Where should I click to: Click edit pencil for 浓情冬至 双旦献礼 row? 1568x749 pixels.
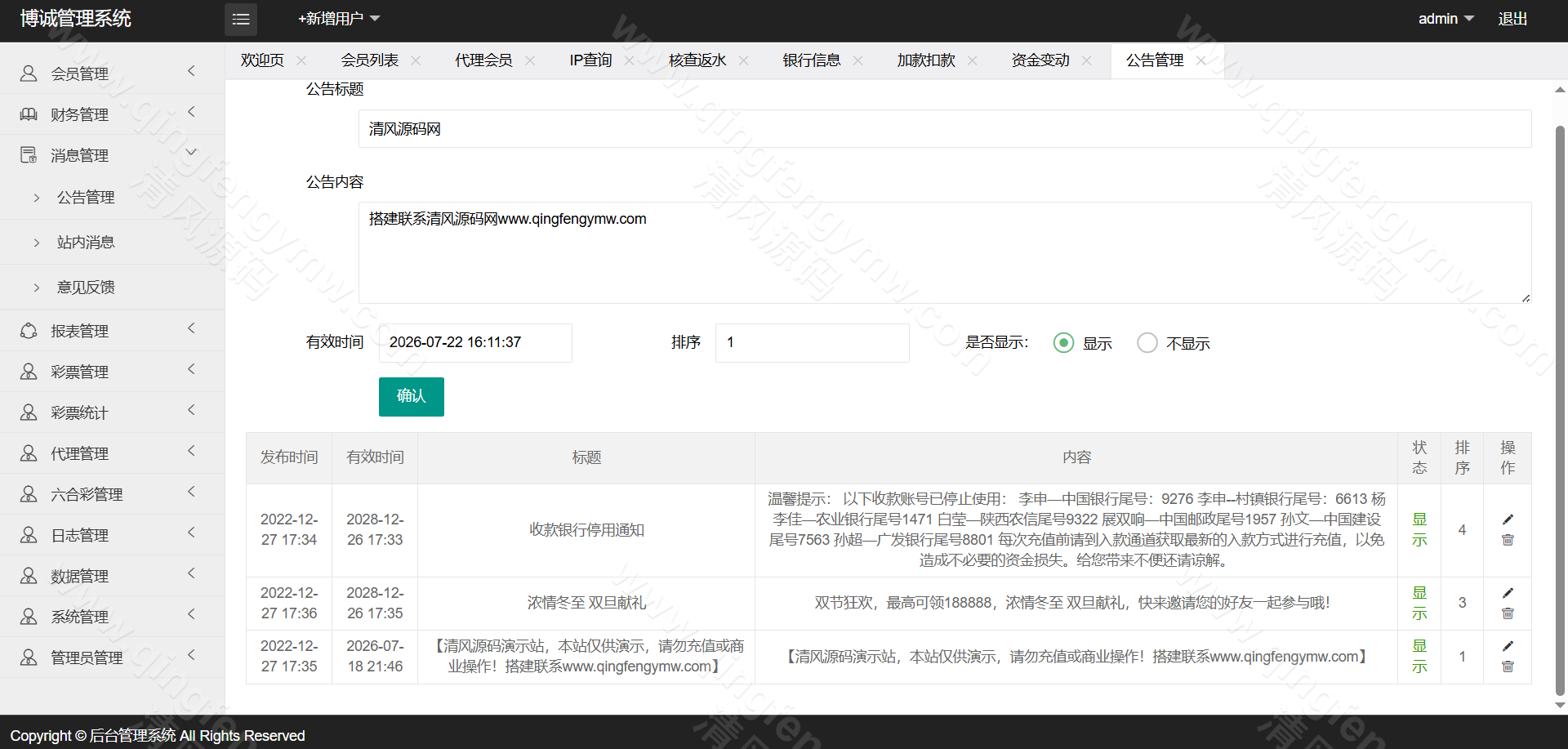pos(1508,593)
